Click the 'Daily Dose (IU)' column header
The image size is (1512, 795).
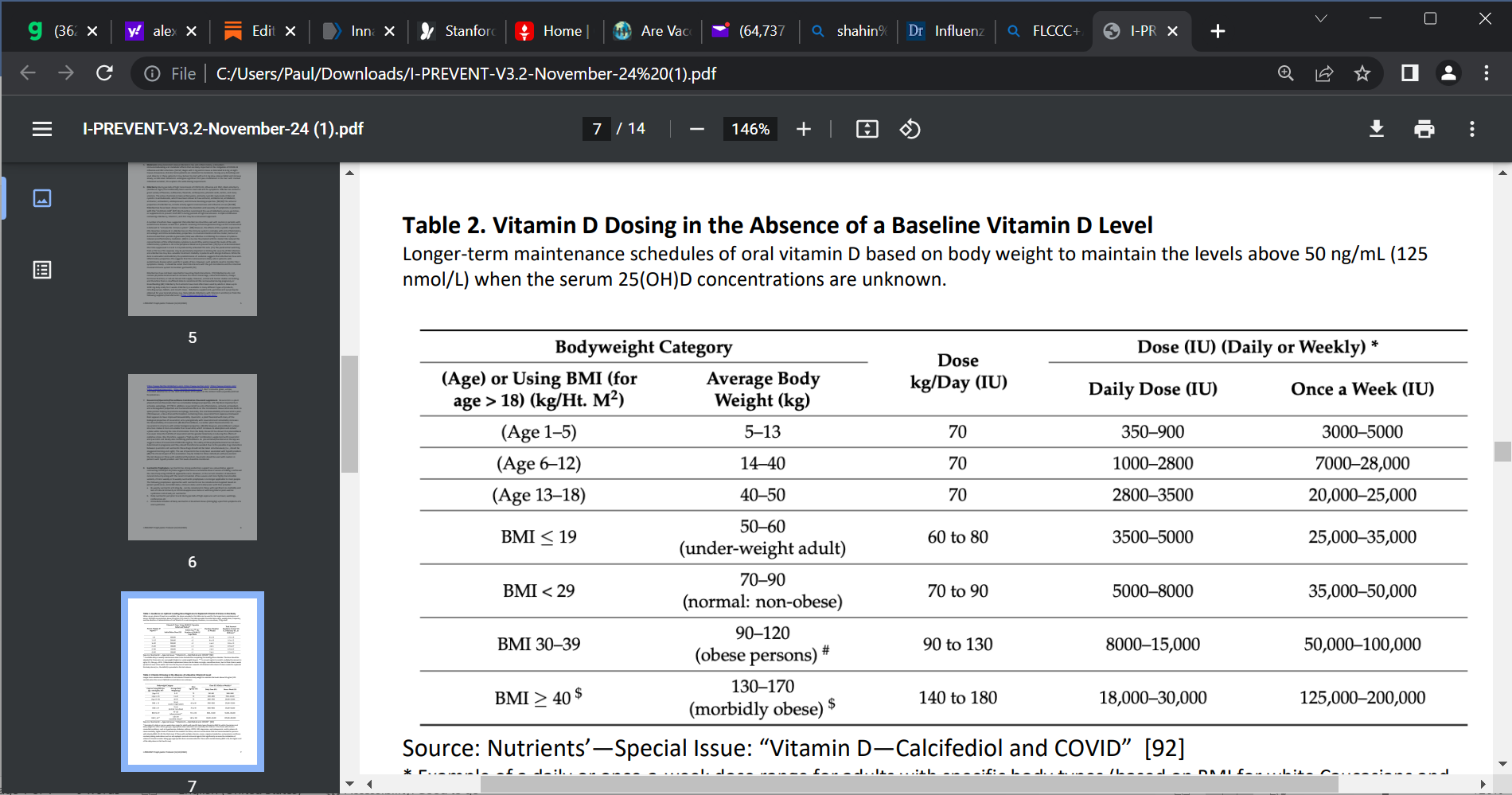(x=1152, y=389)
